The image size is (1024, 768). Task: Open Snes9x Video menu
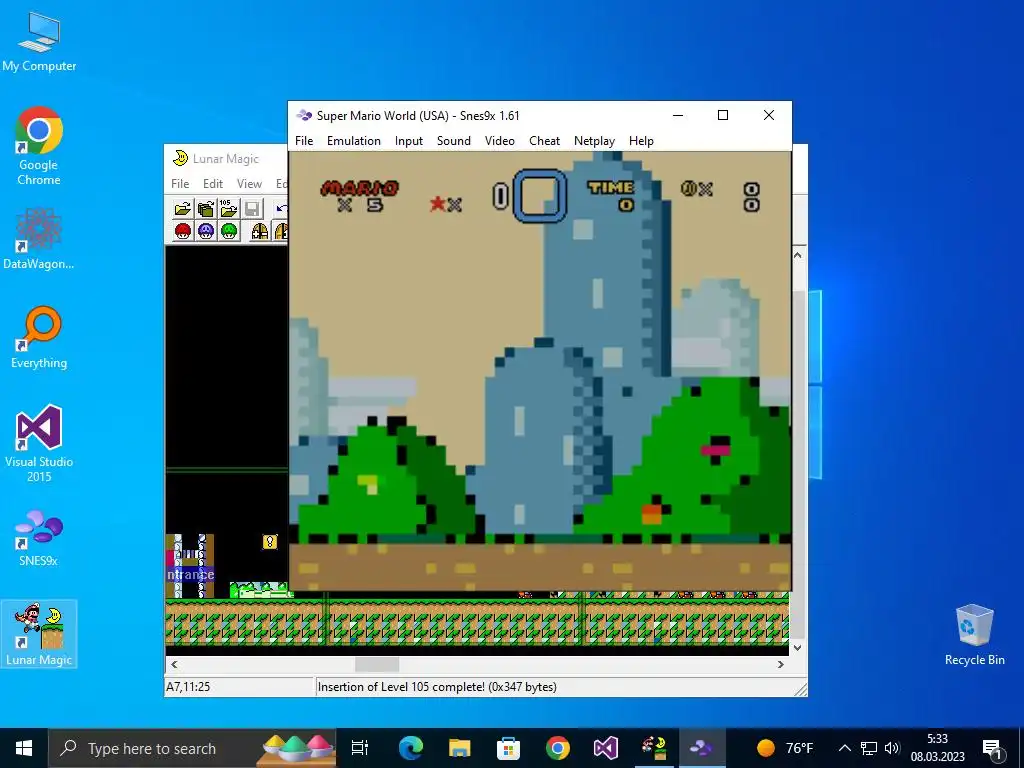pos(500,140)
